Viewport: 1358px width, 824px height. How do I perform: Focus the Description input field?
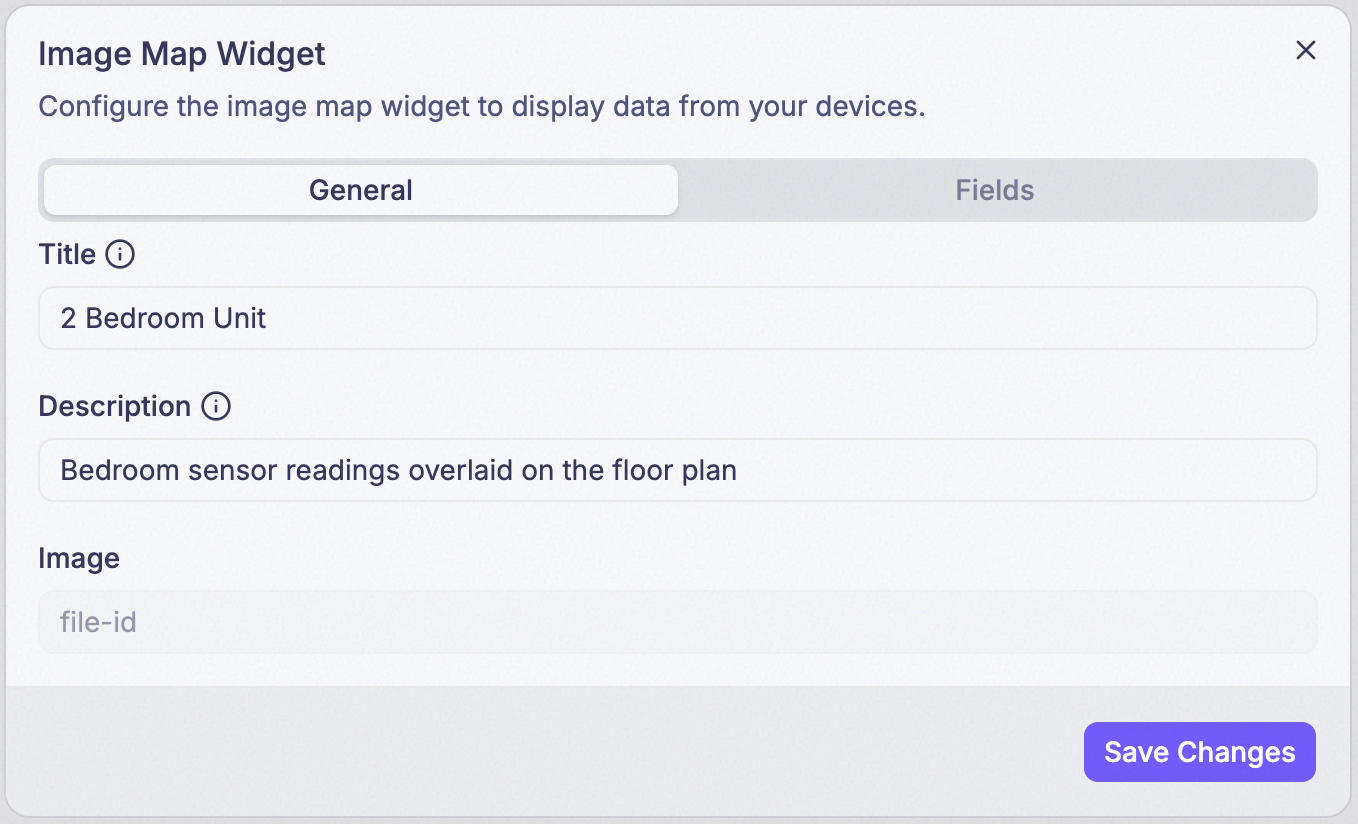pyautogui.click(x=678, y=470)
